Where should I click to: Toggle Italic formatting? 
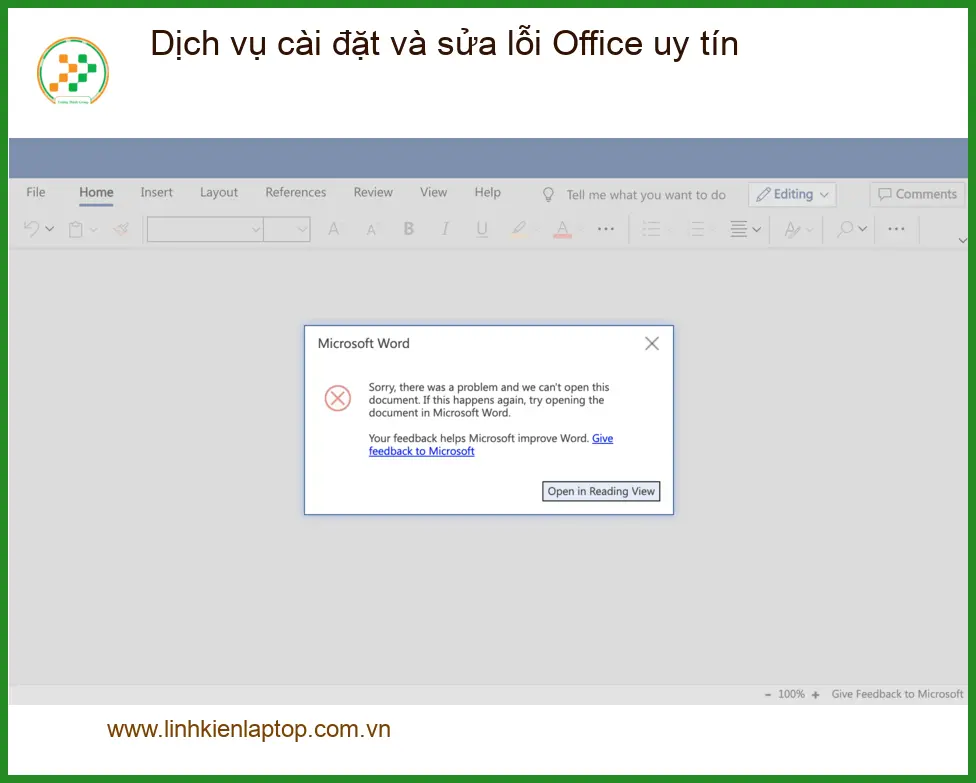445,228
